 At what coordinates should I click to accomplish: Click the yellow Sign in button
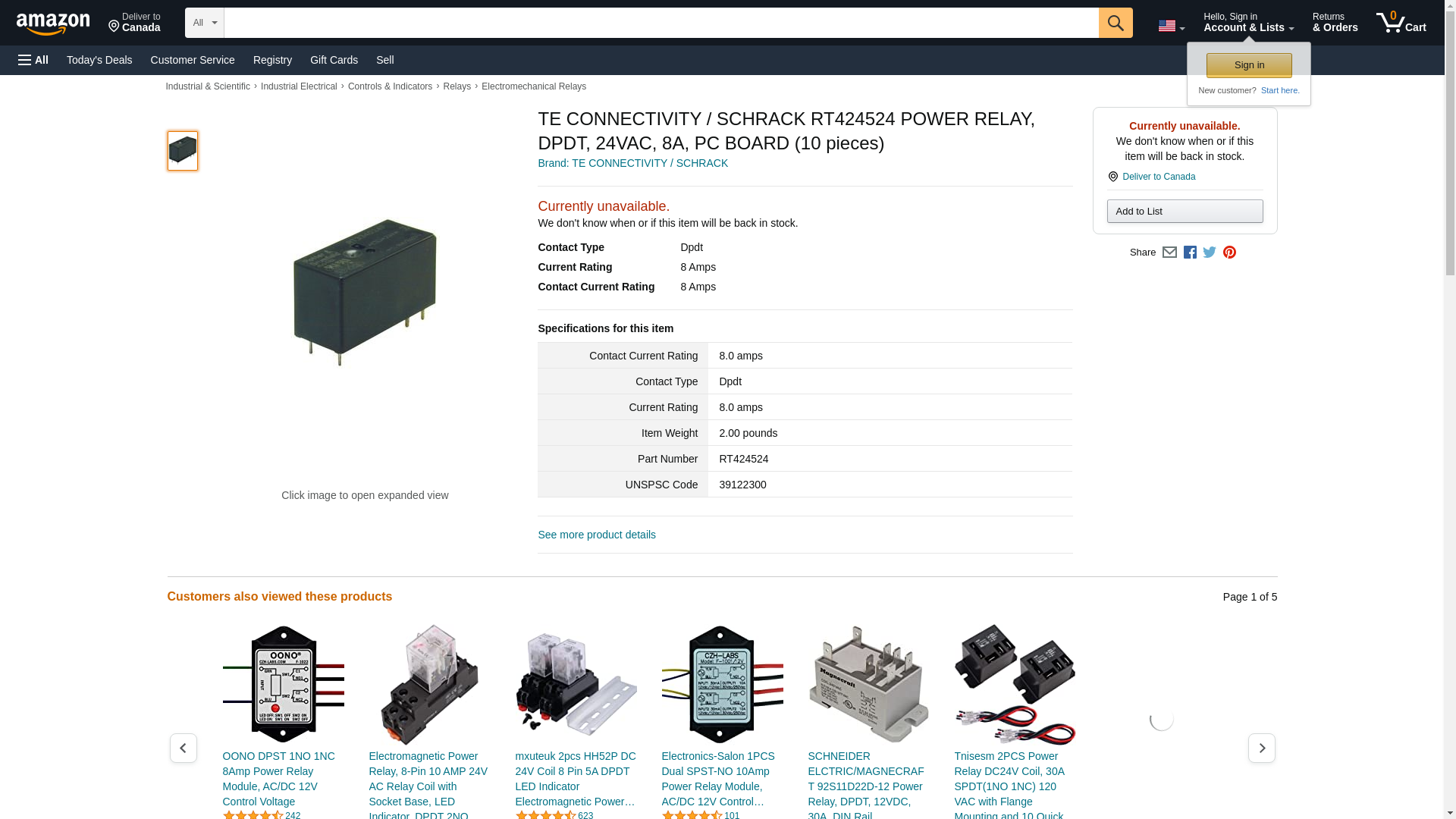pos(1249,65)
